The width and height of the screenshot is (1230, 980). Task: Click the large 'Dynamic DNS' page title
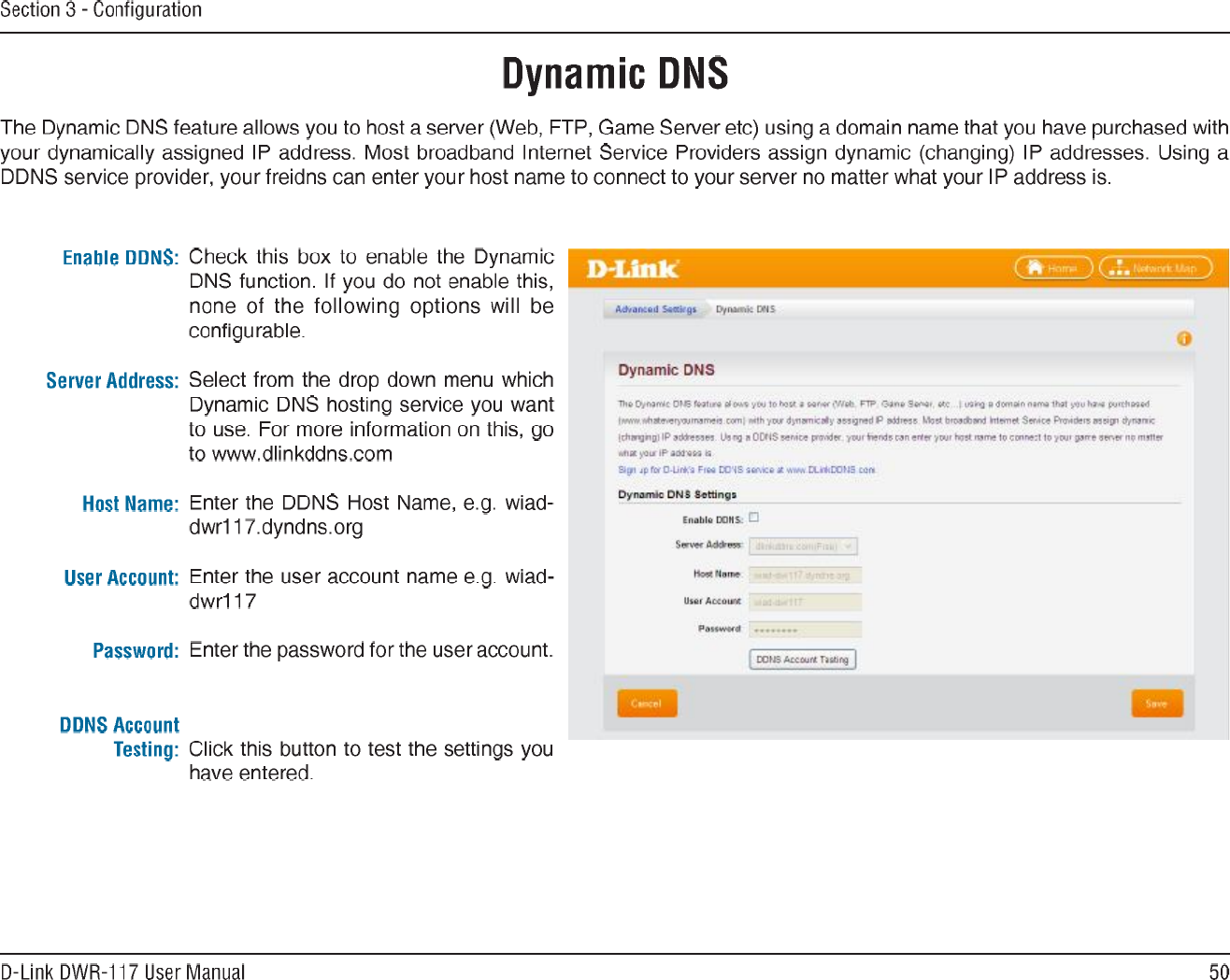(x=615, y=74)
